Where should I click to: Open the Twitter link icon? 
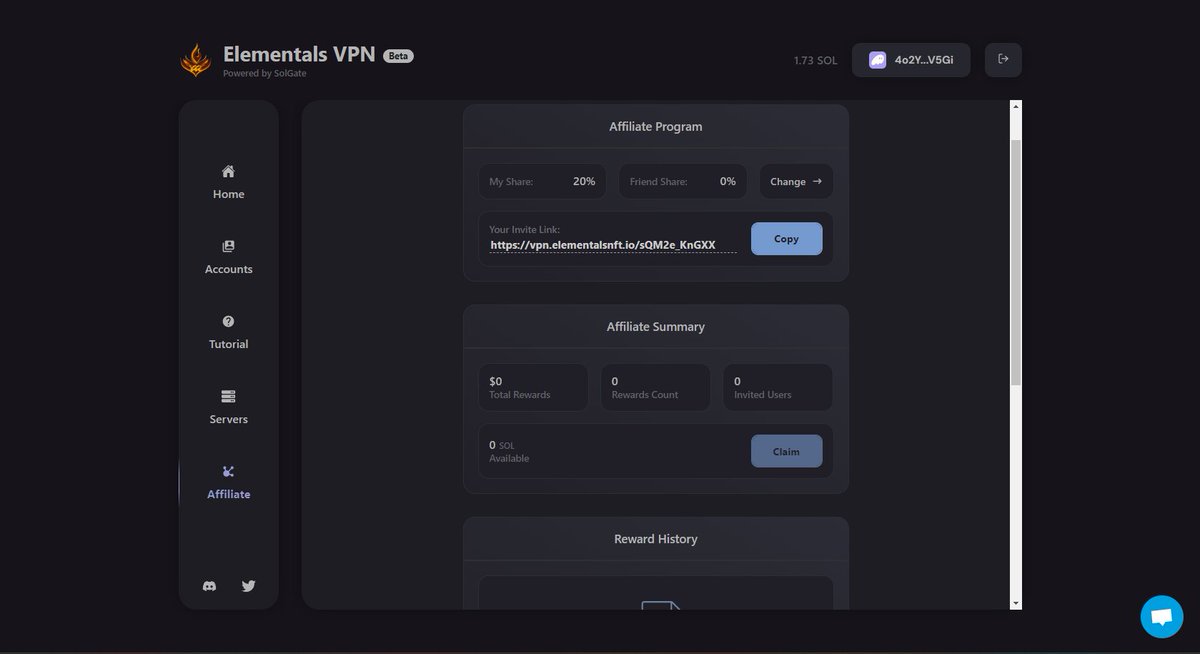point(249,586)
